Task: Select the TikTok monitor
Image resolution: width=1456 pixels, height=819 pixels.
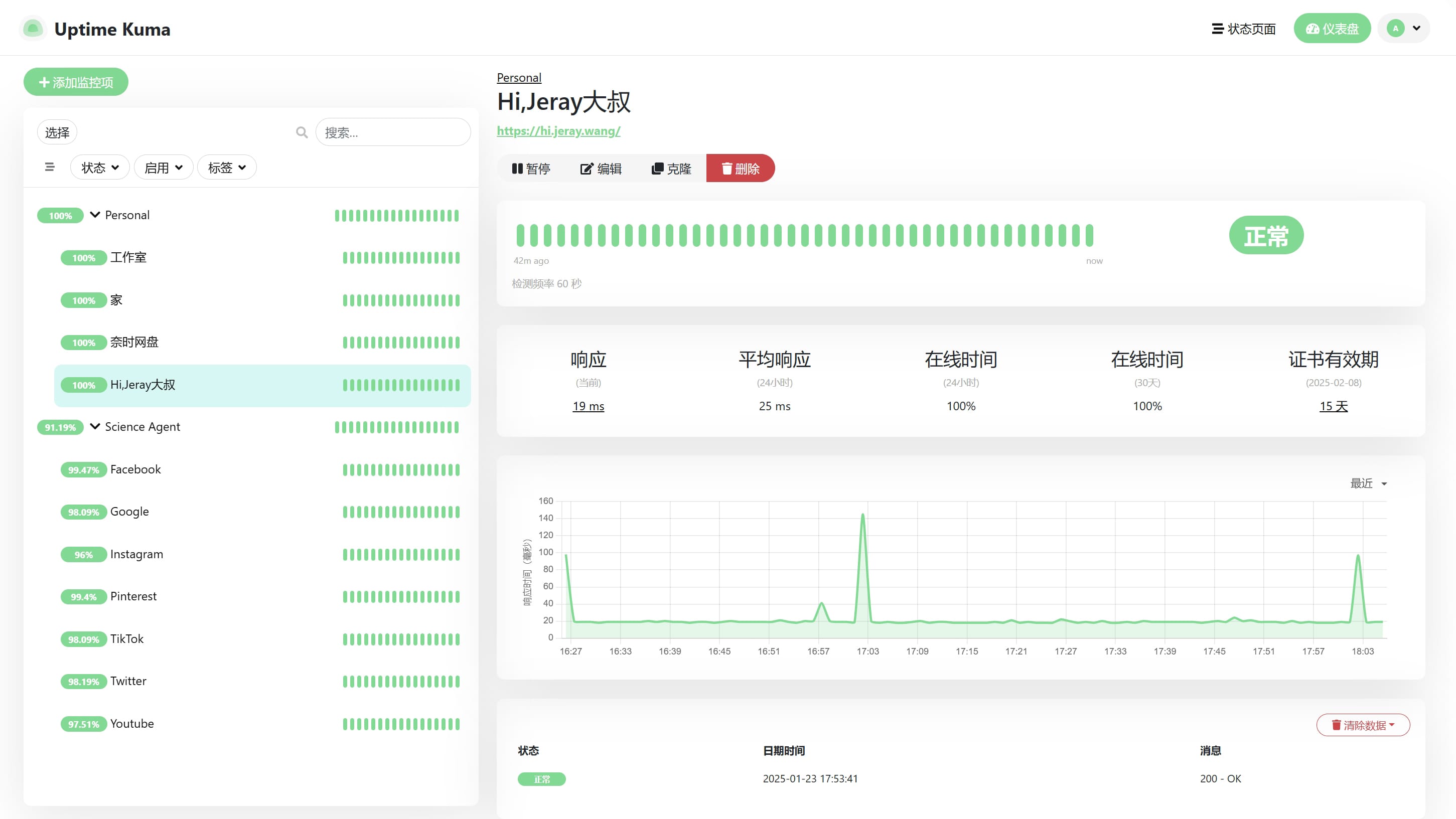Action: 262,639
